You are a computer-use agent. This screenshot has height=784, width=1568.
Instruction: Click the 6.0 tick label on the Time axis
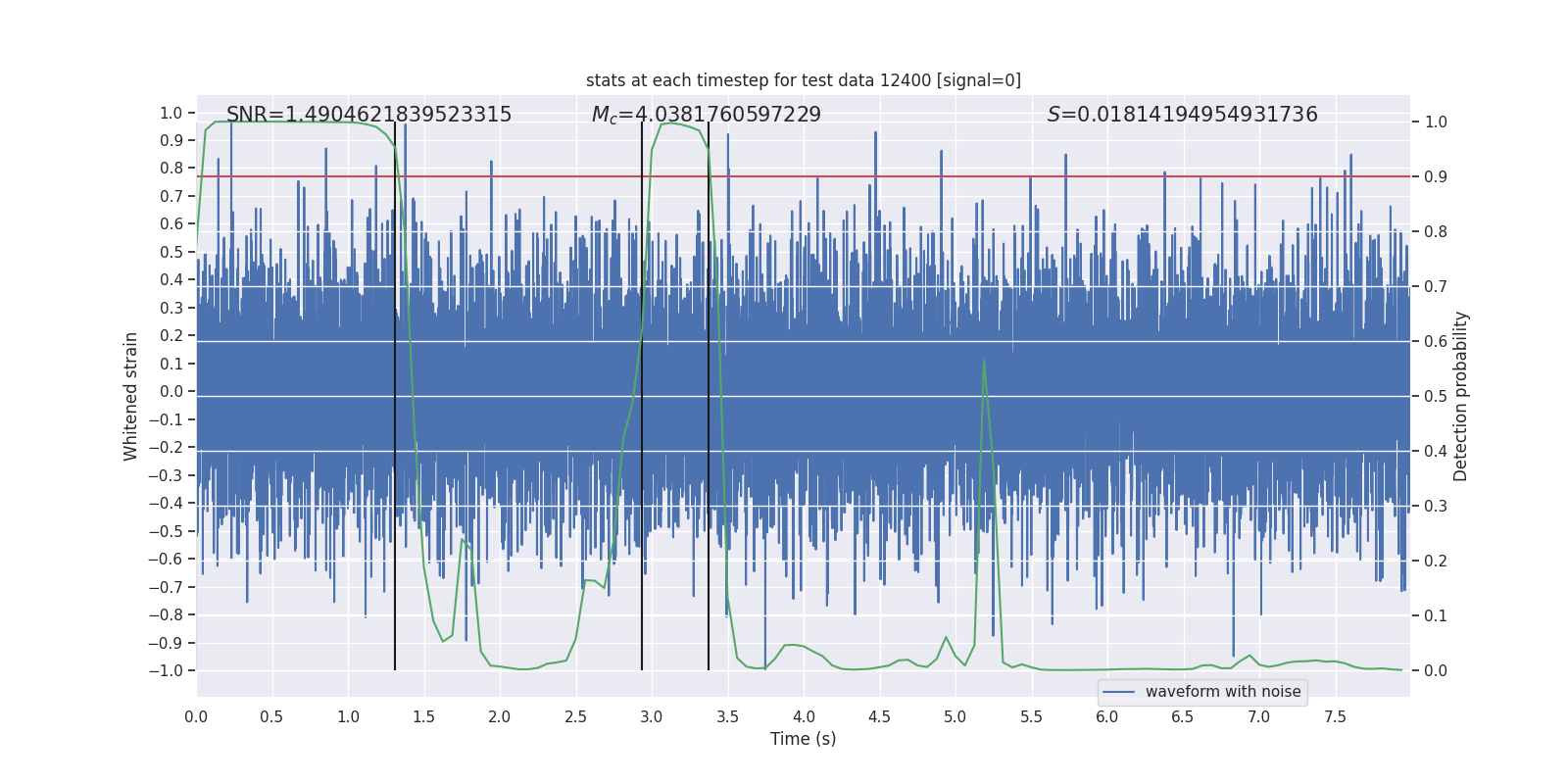(x=1107, y=716)
